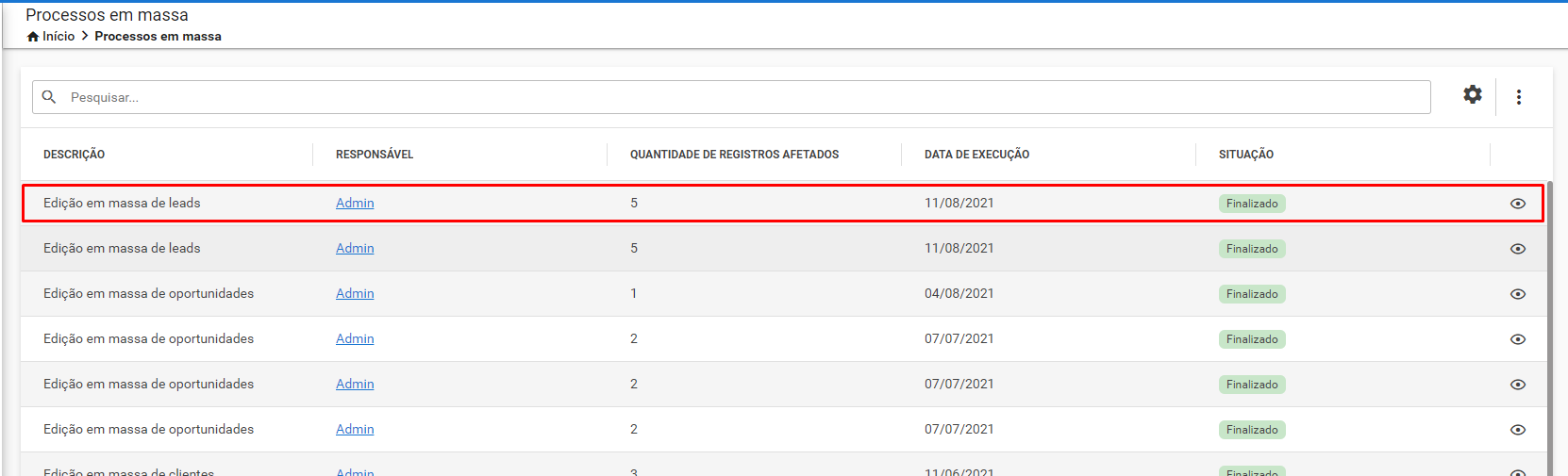The image size is (1568, 476).
Task: Select Edição em massa de oportunidades dated 04/08/2021
Action: pyautogui.click(x=148, y=294)
